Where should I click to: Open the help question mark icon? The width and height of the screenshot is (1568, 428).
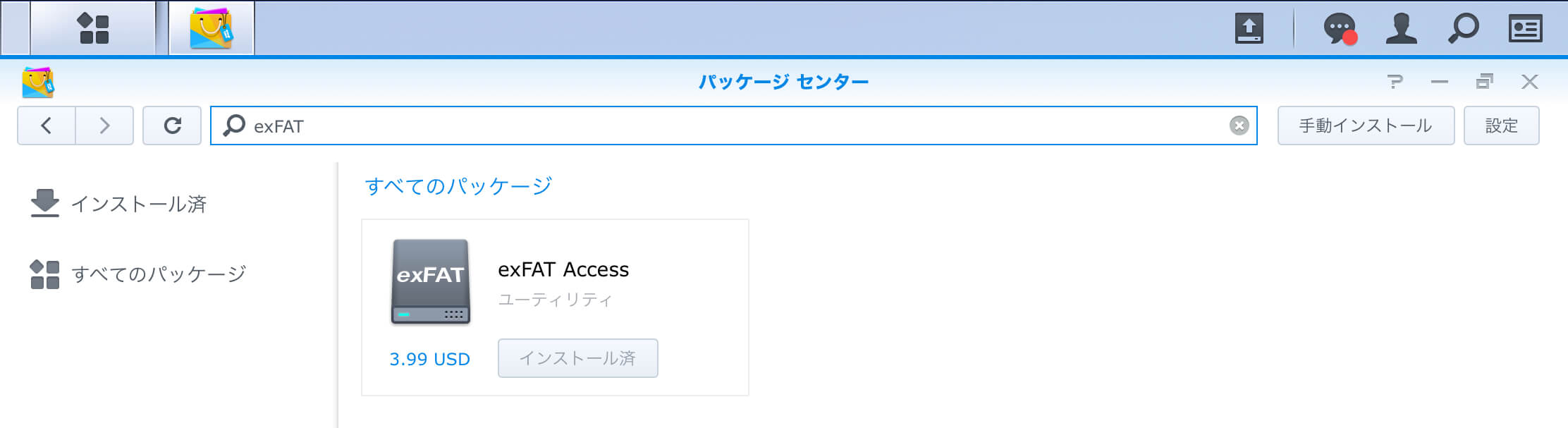(x=1394, y=82)
